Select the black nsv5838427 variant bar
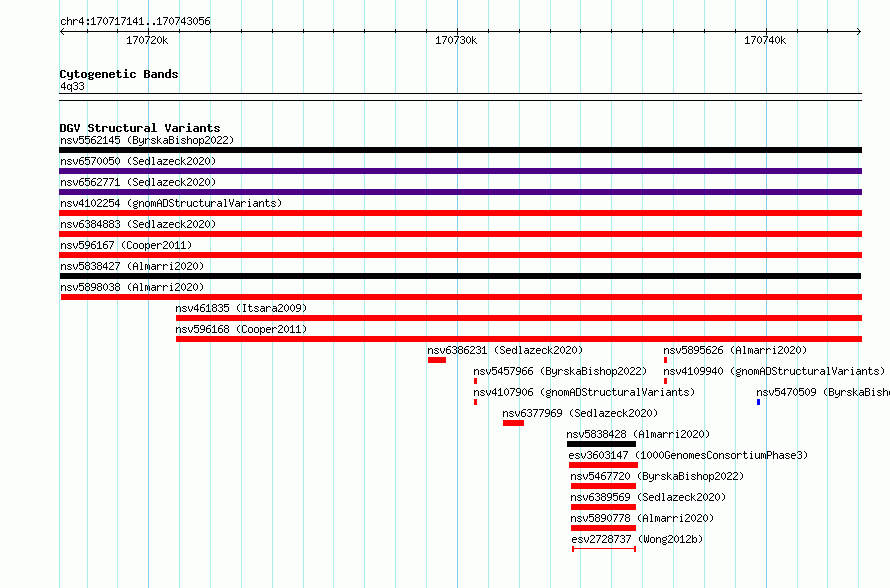890x588 pixels. click(x=460, y=276)
